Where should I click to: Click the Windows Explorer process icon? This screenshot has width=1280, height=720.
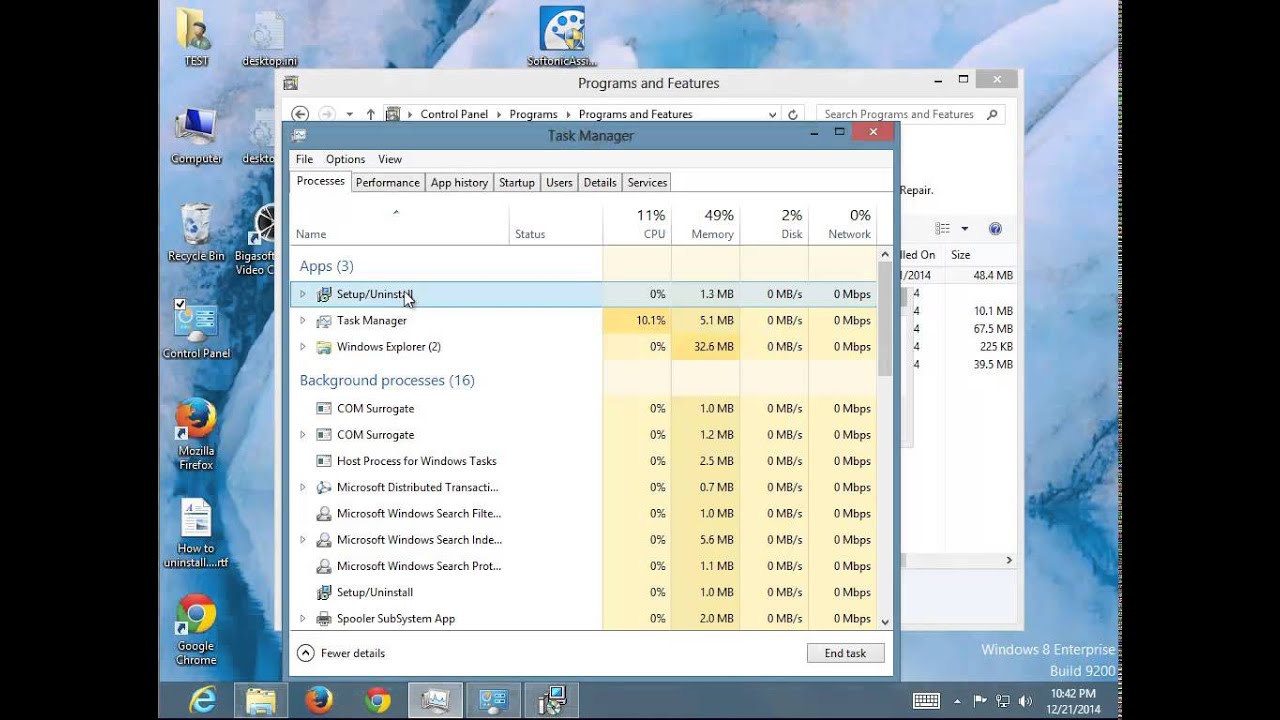324,347
